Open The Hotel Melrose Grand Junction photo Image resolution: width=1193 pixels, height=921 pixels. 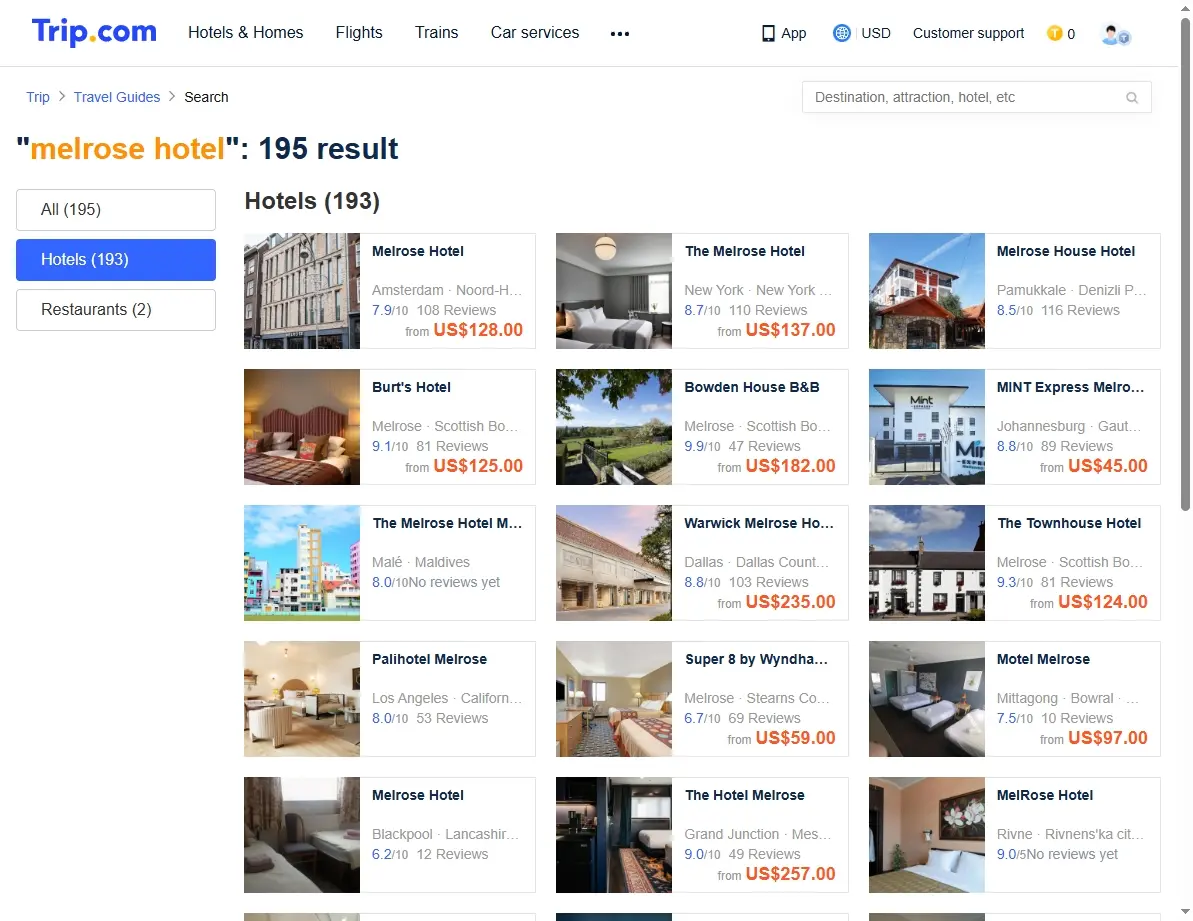tap(614, 834)
